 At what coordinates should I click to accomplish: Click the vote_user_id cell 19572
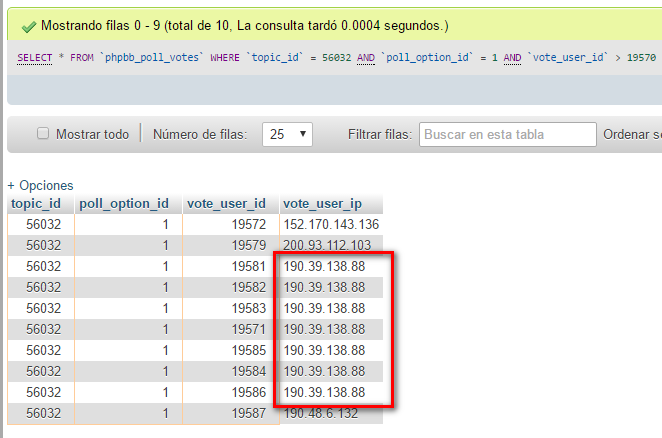pos(247,225)
